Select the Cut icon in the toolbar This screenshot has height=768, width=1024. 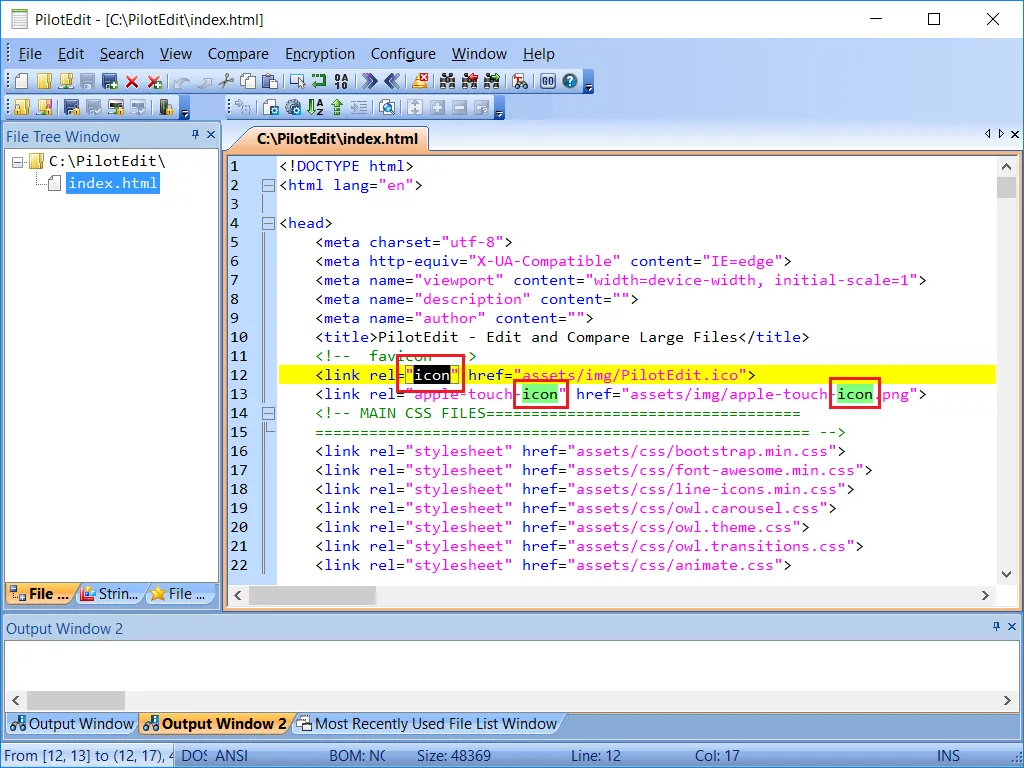227,82
